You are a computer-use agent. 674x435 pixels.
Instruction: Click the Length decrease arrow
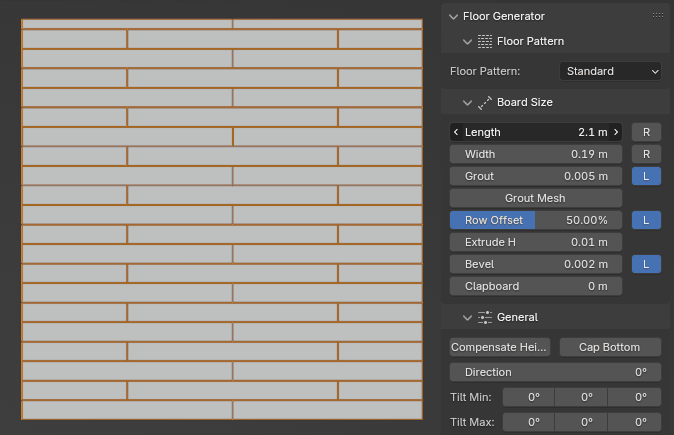[456, 132]
